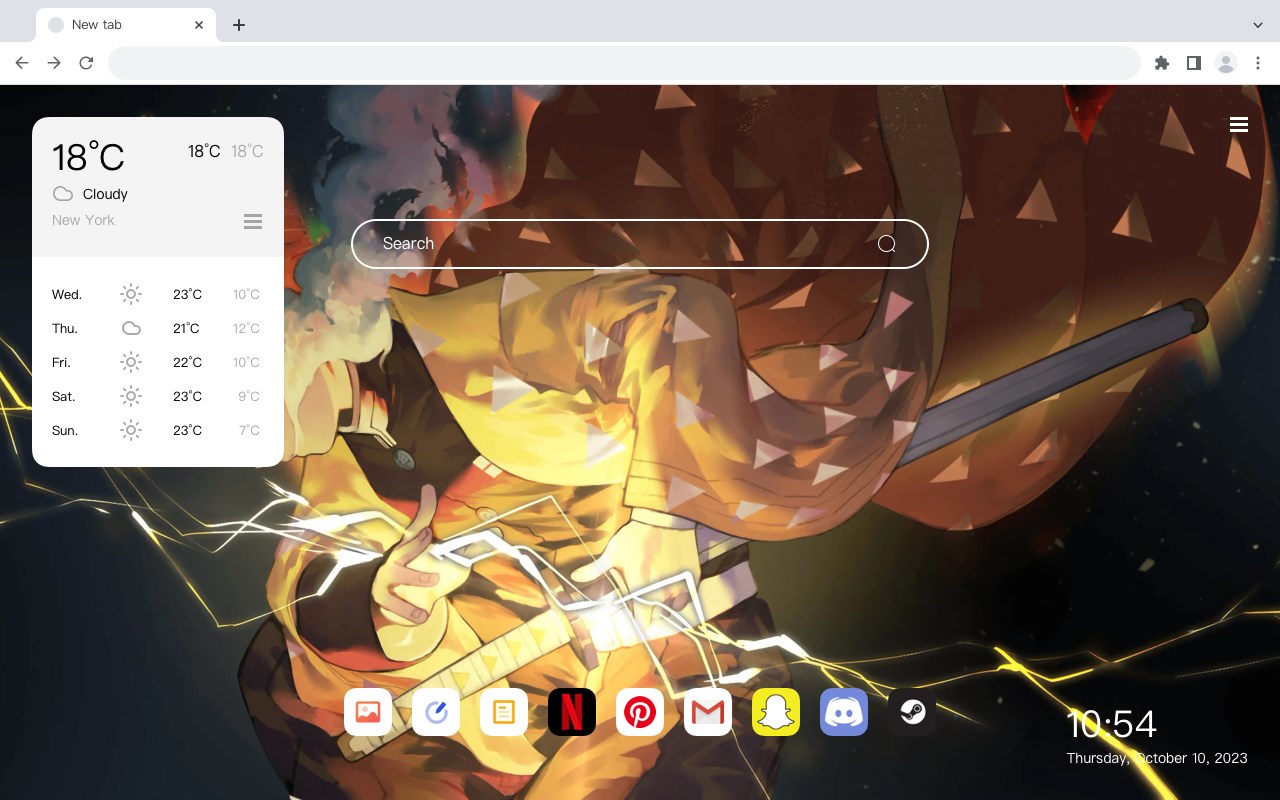
Task: Click the 9°C low for Saturday
Action: point(249,396)
